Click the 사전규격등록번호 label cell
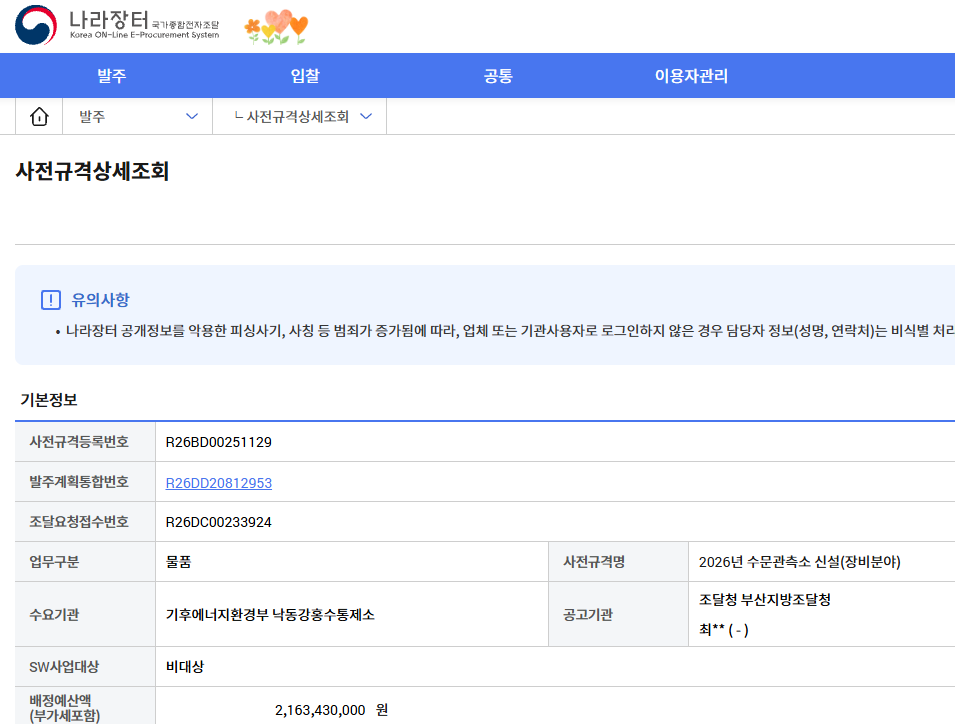 [85, 441]
